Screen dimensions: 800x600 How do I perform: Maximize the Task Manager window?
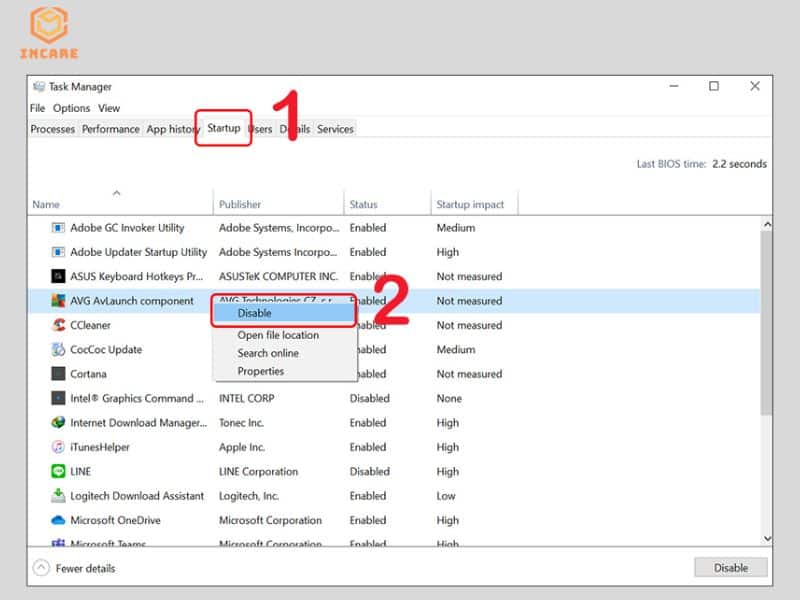pyautogui.click(x=714, y=86)
